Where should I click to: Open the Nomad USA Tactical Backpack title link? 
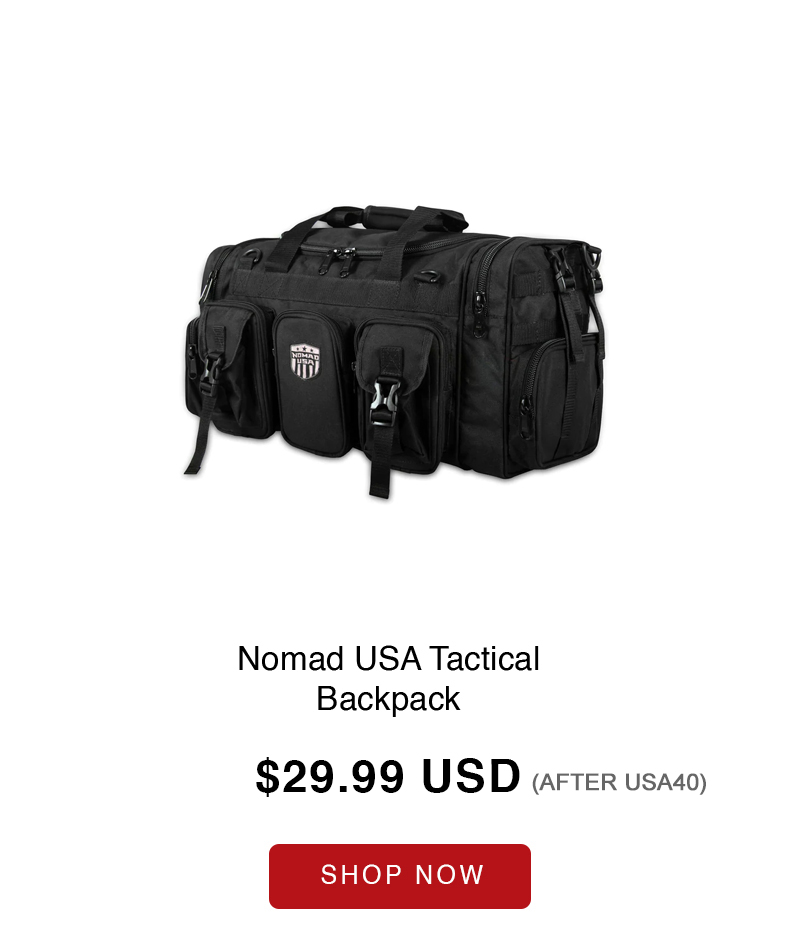click(388, 678)
